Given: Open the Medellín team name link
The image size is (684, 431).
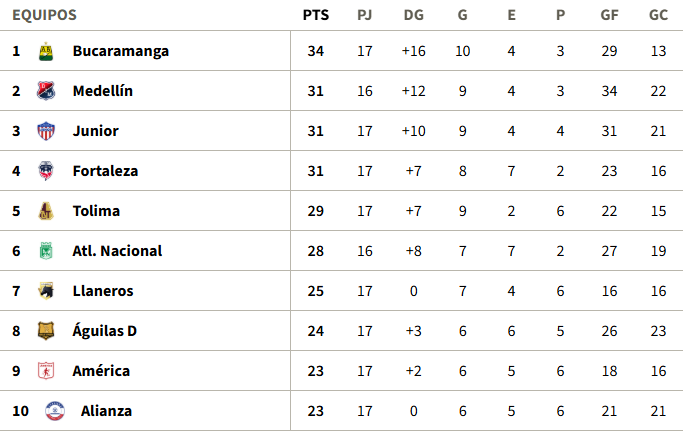Looking at the screenshot, I should 103,91.
